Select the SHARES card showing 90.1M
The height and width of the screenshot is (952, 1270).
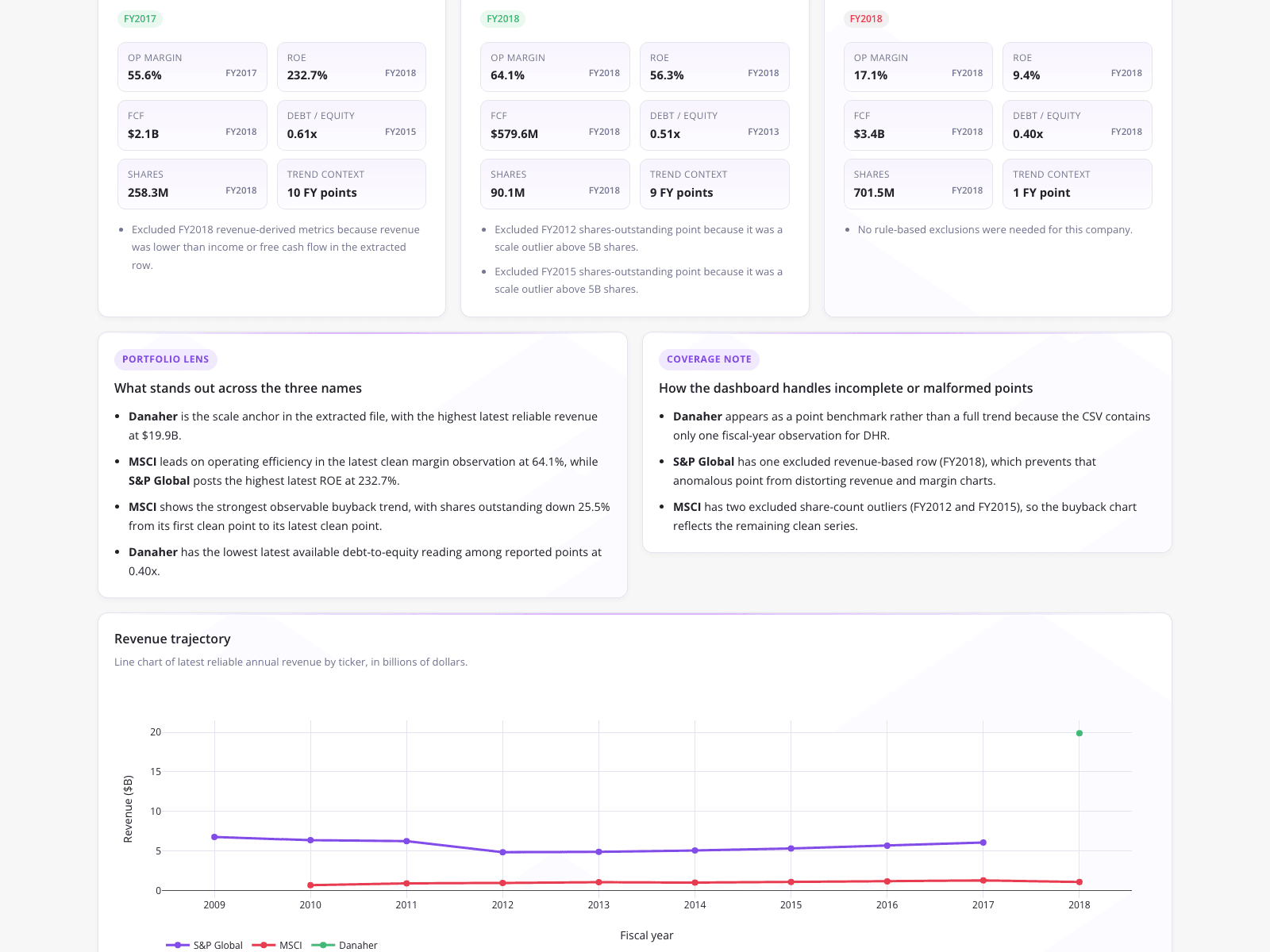click(555, 184)
